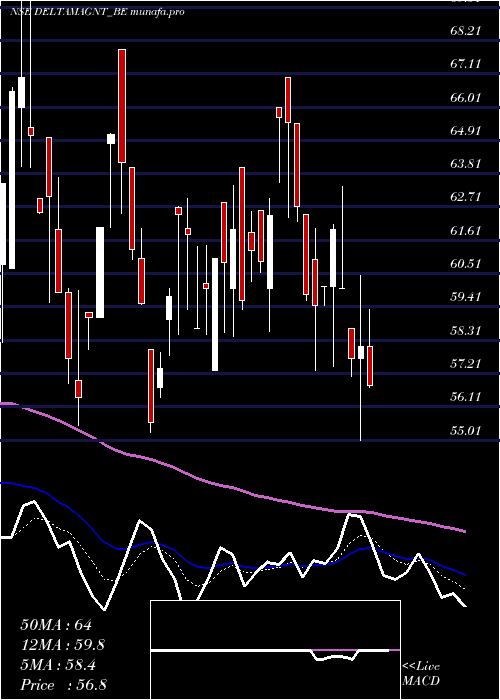Click the 50MA : 64 readout
Screen dimensions: 500x700
56,625
